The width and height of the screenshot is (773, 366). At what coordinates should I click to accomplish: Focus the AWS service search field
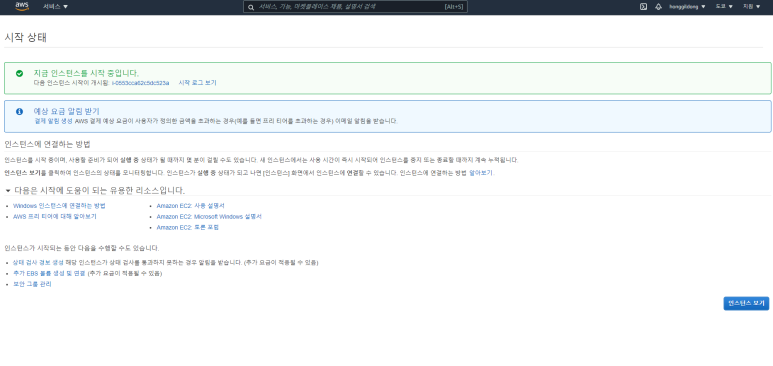pos(355,7)
